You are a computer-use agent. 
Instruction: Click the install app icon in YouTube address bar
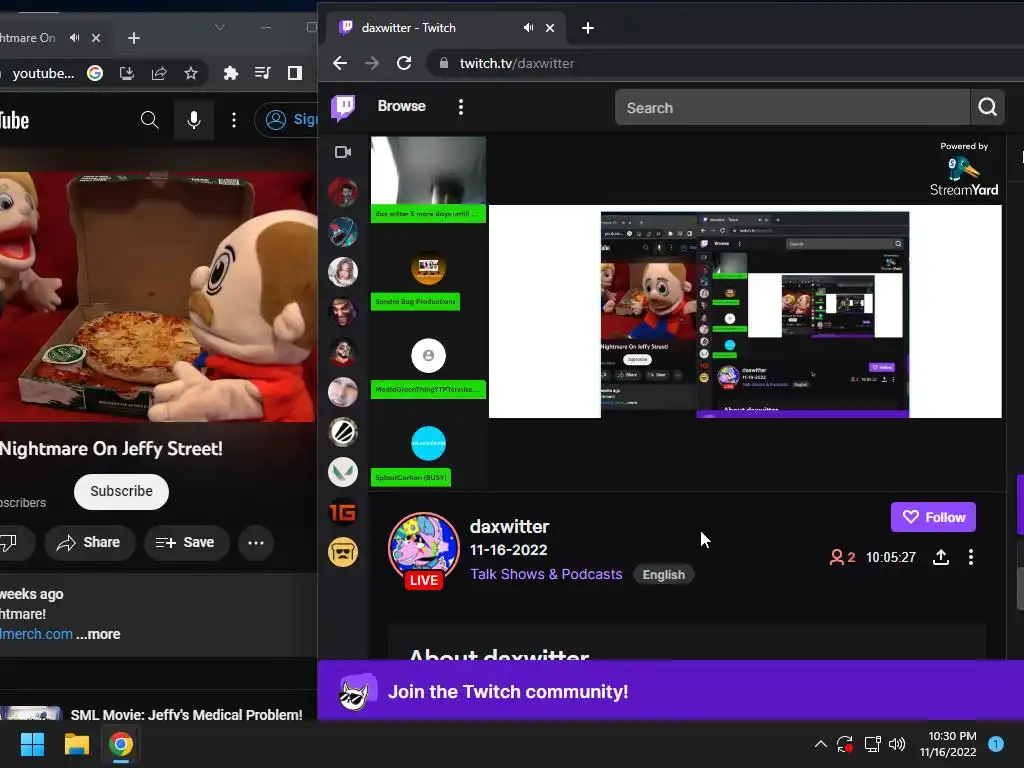127,73
